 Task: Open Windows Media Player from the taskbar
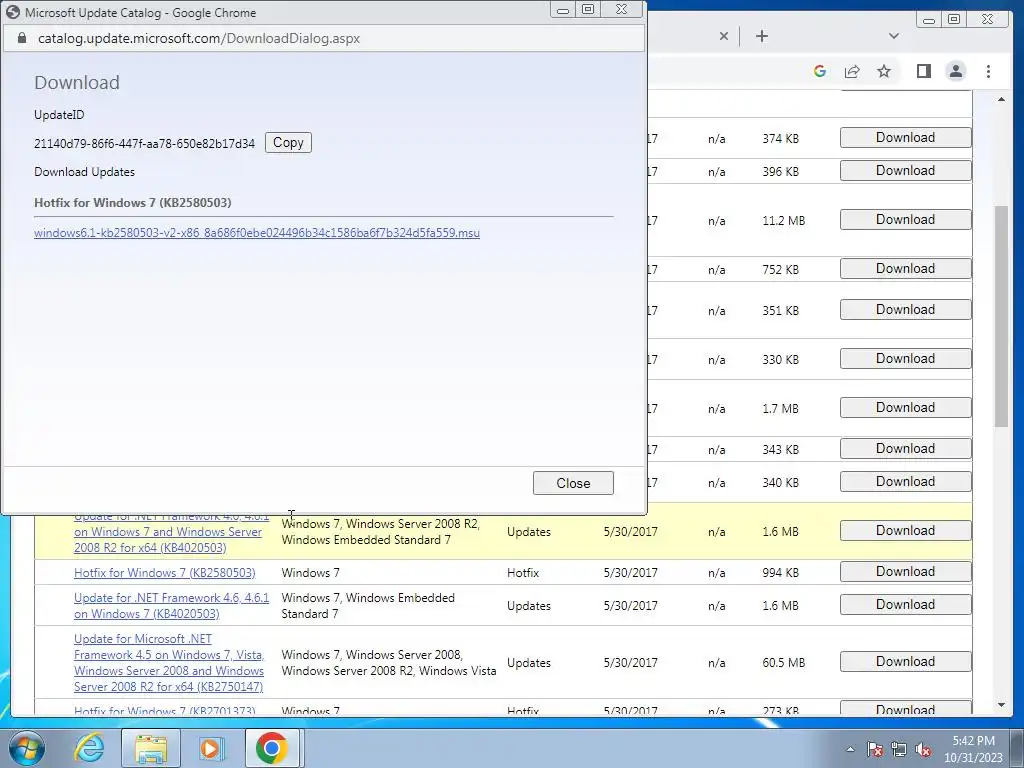tap(210, 748)
